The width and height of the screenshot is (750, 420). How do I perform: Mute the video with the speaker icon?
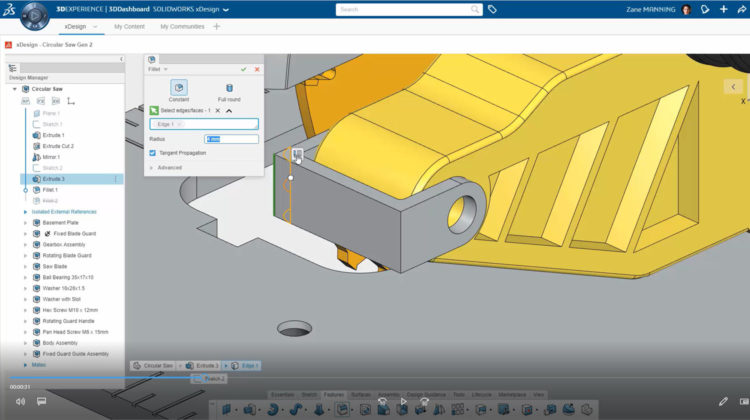pyautogui.click(x=20, y=401)
